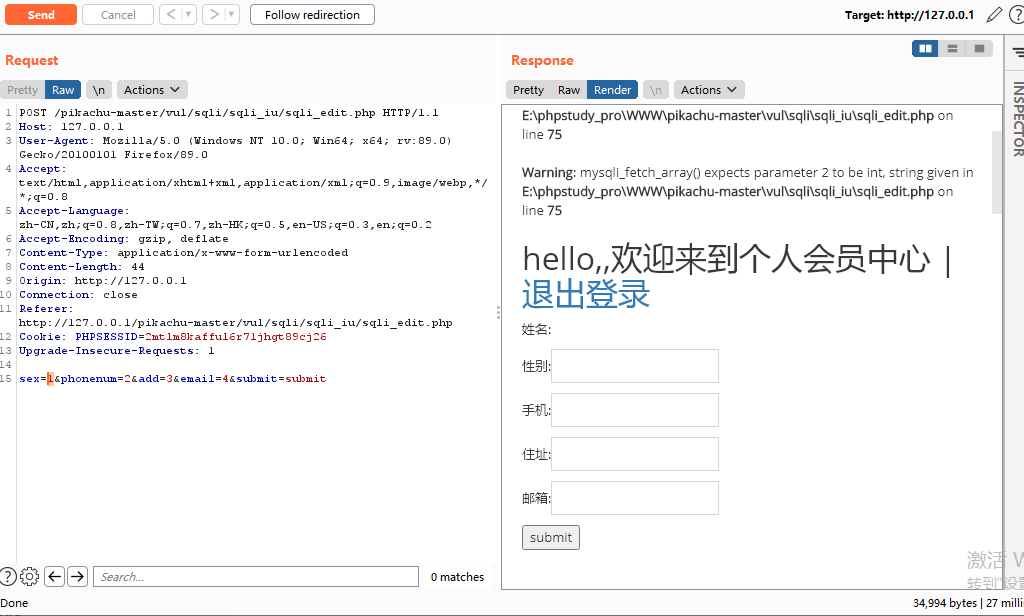Image resolution: width=1024 pixels, height=616 pixels.
Task: Click the 退出登录 logout link
Action: (586, 295)
